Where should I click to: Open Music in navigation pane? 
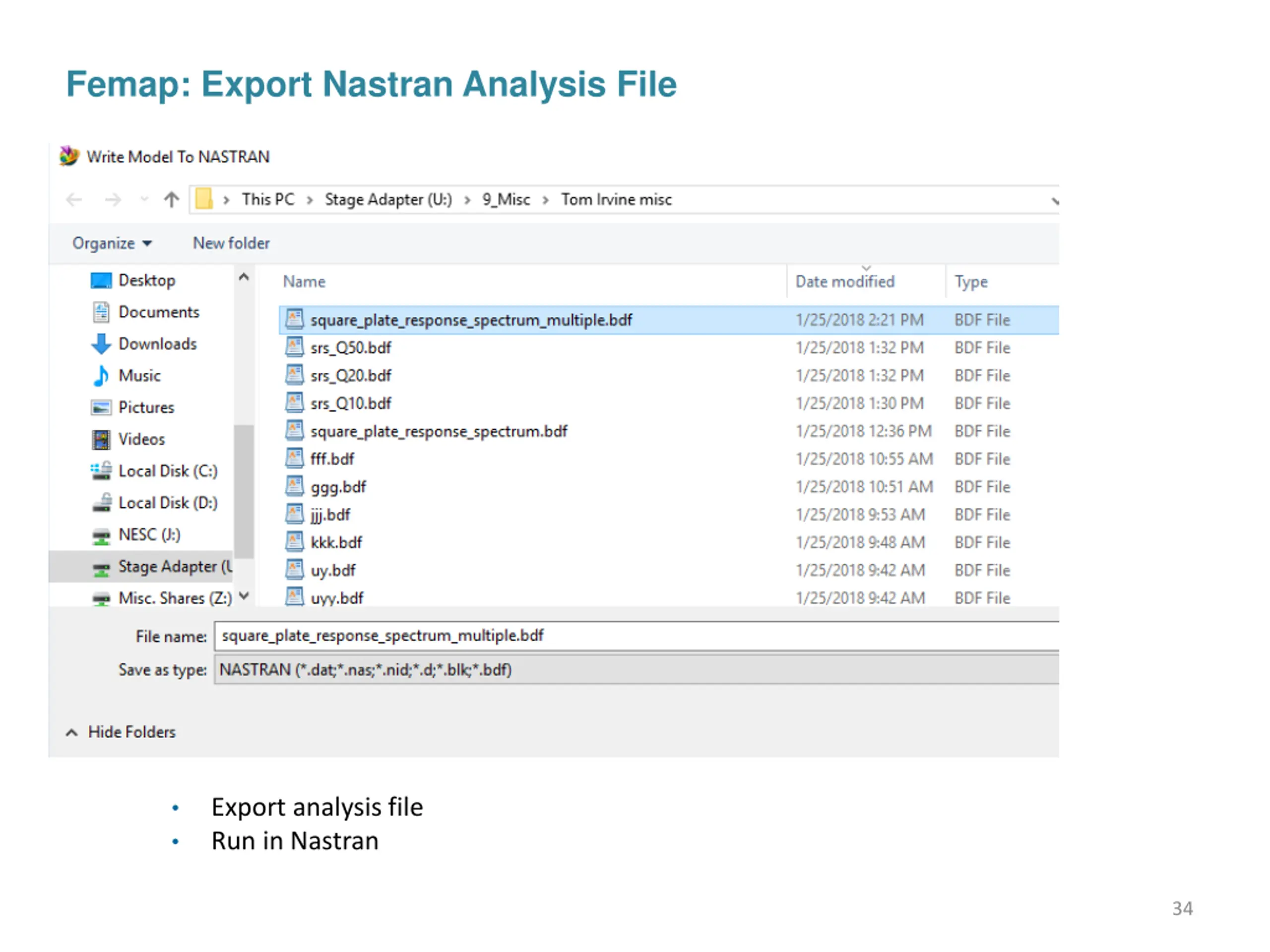pos(139,376)
